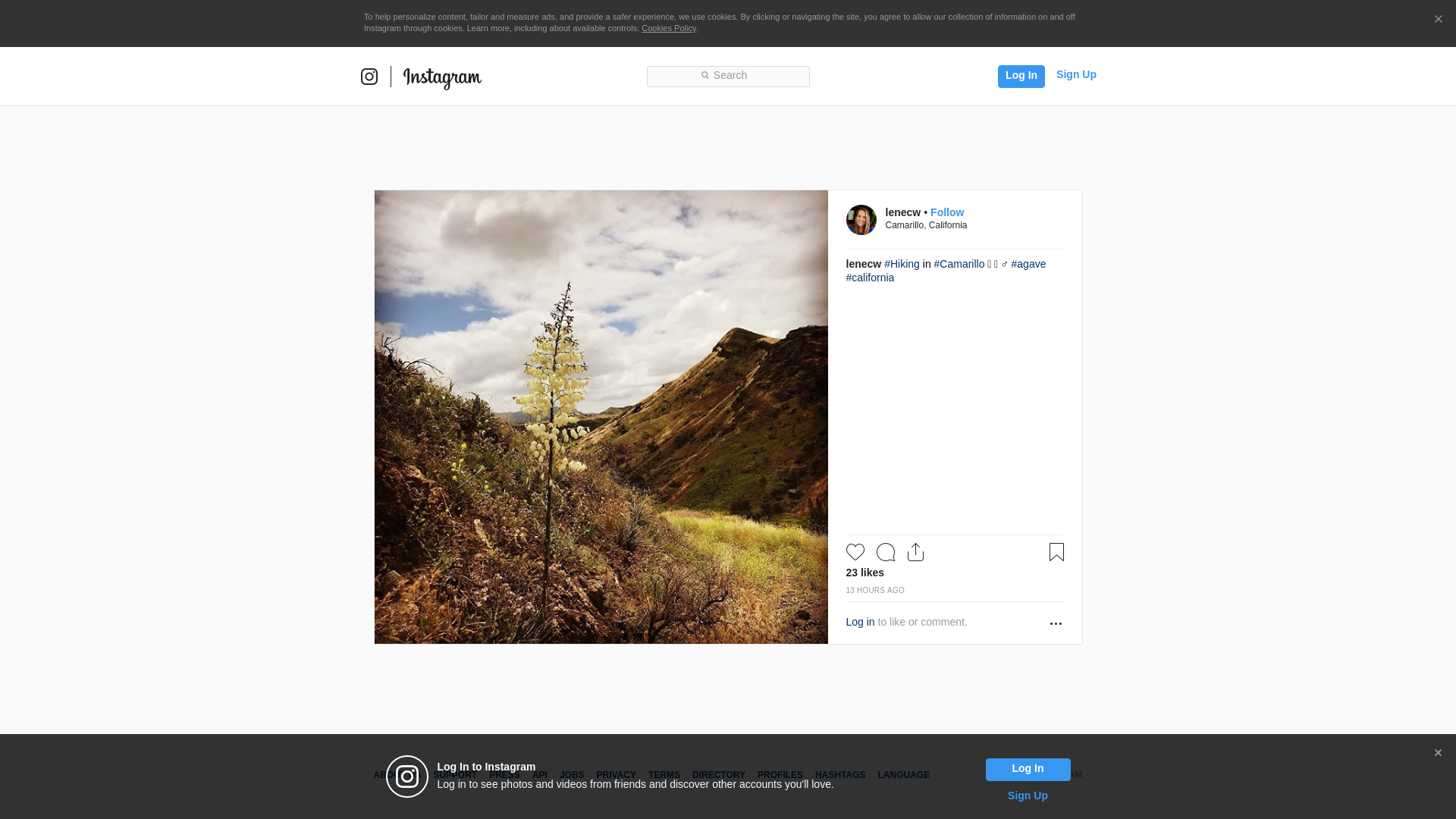The height and width of the screenshot is (819, 1456).
Task: Click the HASHTAGS footer menu item
Action: pos(840,775)
